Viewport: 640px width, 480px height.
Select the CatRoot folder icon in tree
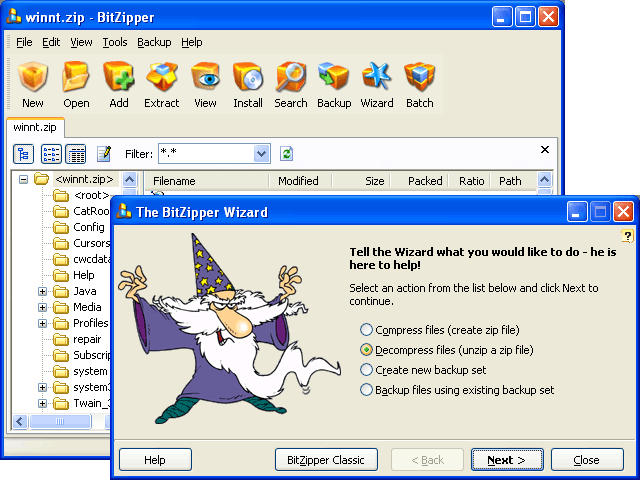61,211
